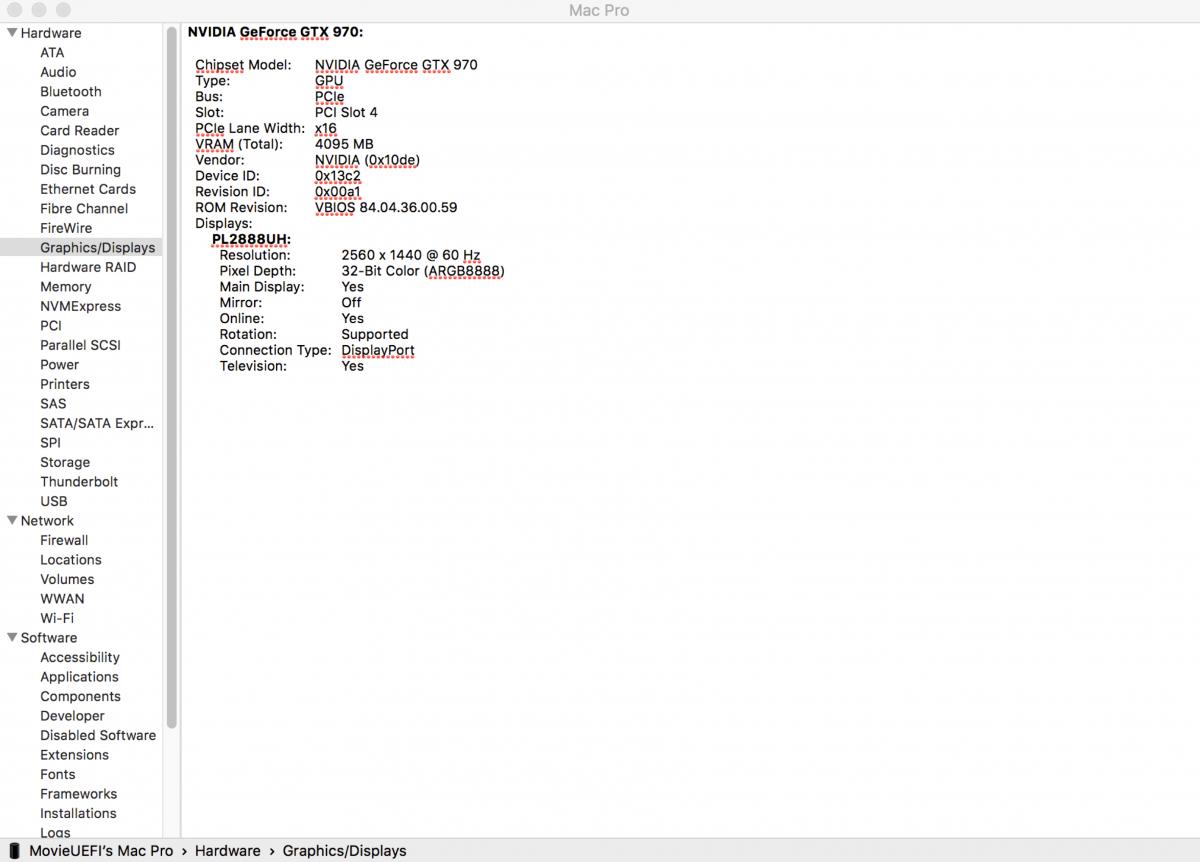Screen dimensions: 1200x862
Task: Select WWAN under Network
Action: 62,599
